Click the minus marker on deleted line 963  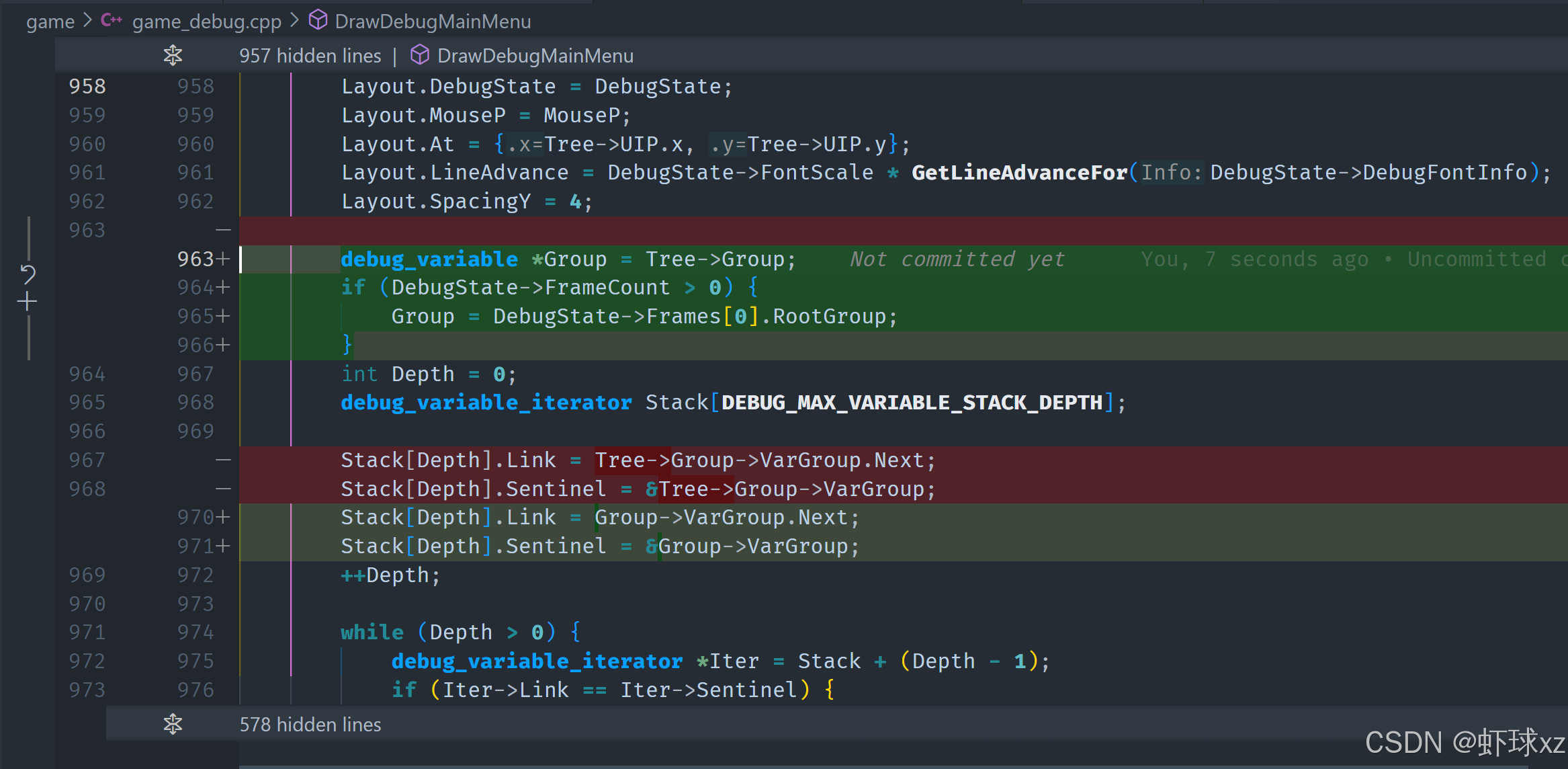pyautogui.click(x=223, y=231)
